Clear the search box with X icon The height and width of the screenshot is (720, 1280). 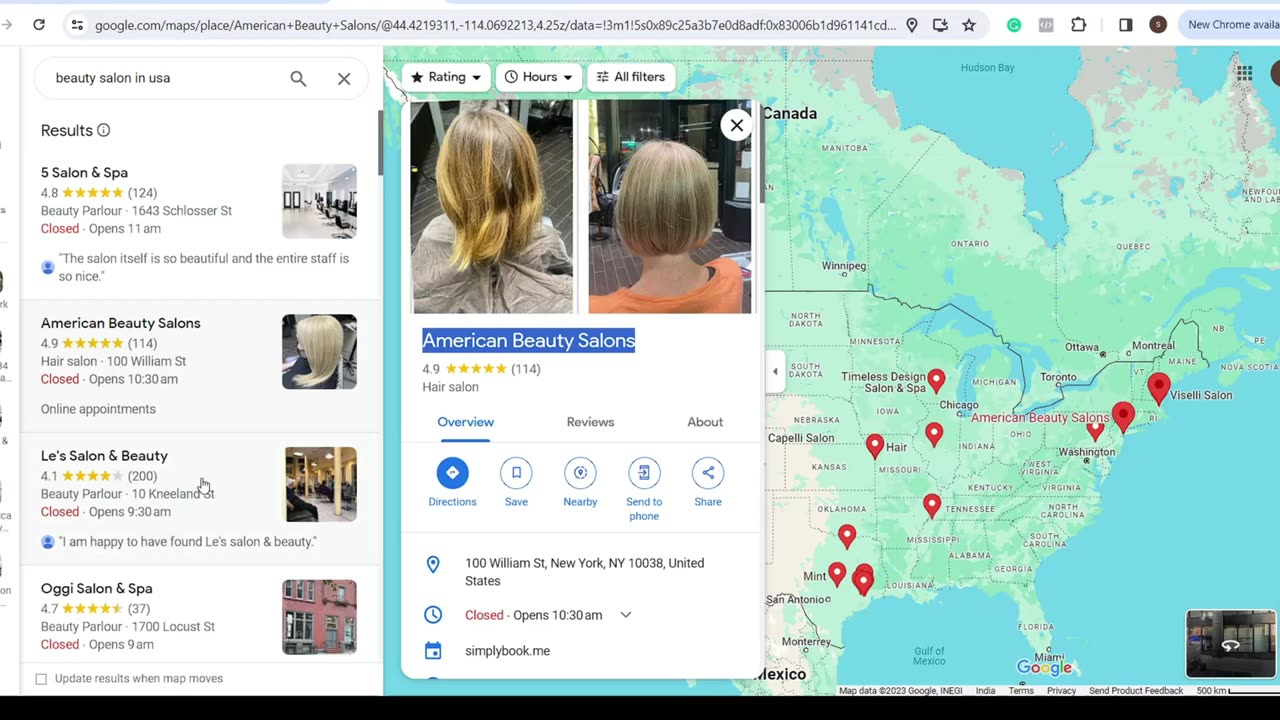coord(344,78)
